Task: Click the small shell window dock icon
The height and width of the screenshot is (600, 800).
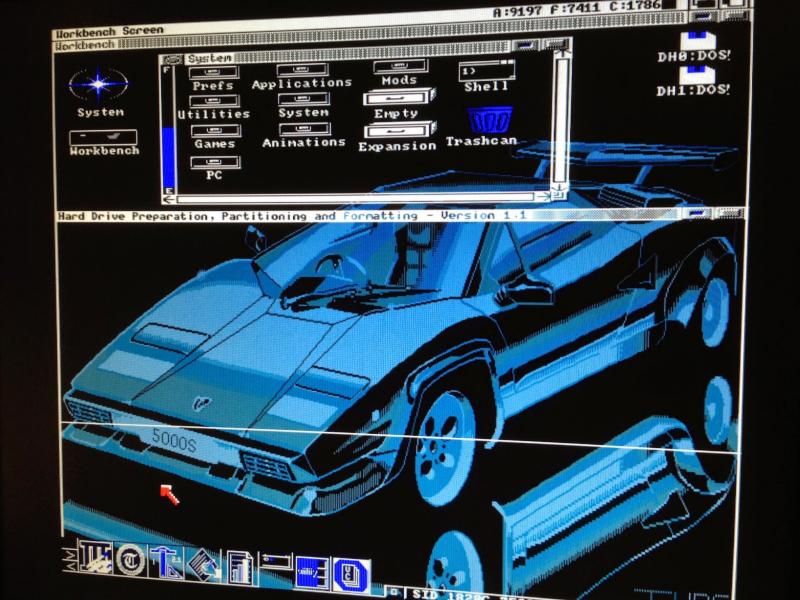Action: (x=275, y=562)
